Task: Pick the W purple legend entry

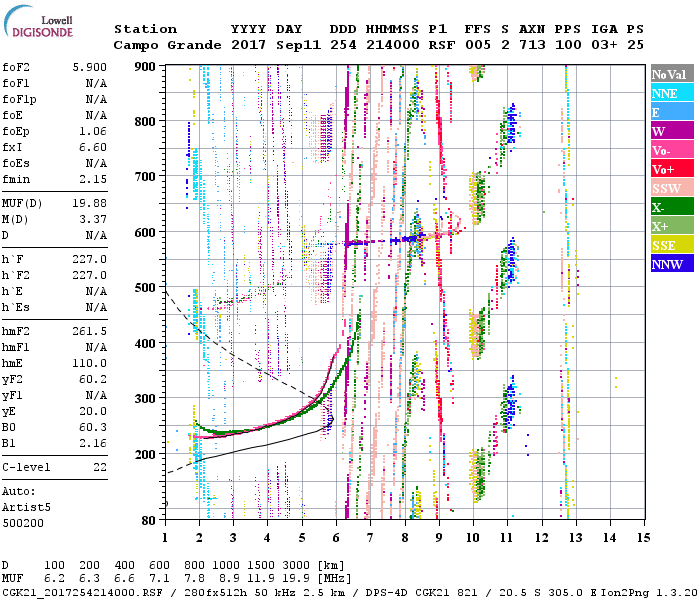Action: pyautogui.click(x=670, y=132)
